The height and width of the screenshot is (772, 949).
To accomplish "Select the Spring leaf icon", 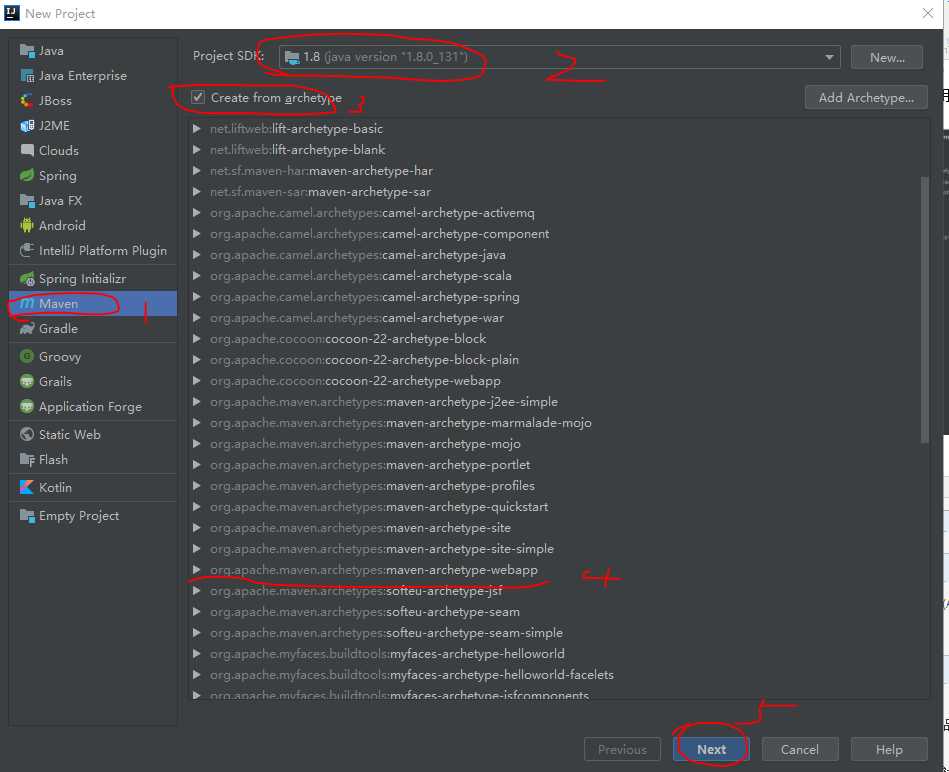I will [27, 175].
